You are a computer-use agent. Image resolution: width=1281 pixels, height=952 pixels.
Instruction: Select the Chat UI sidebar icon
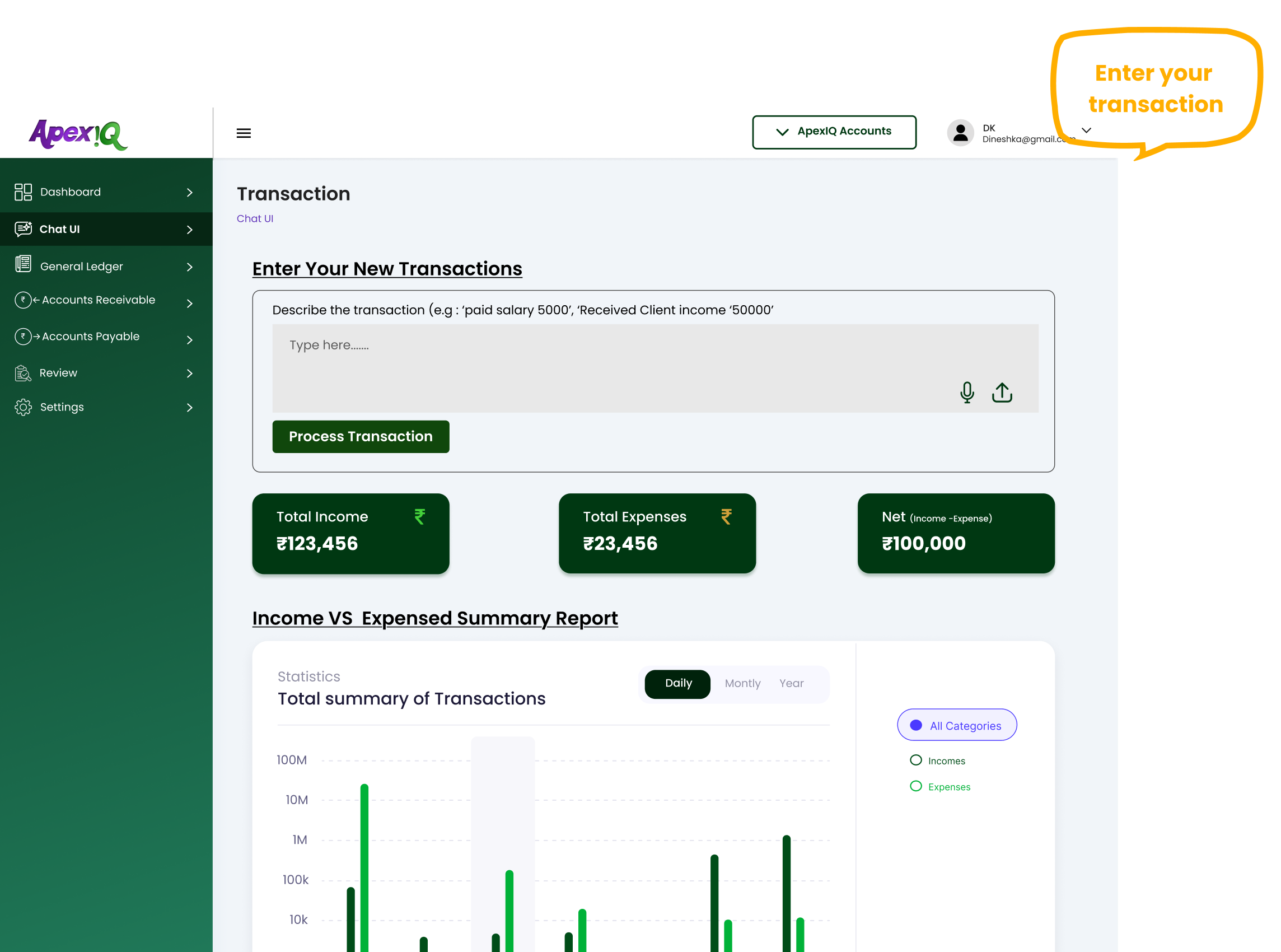24,229
